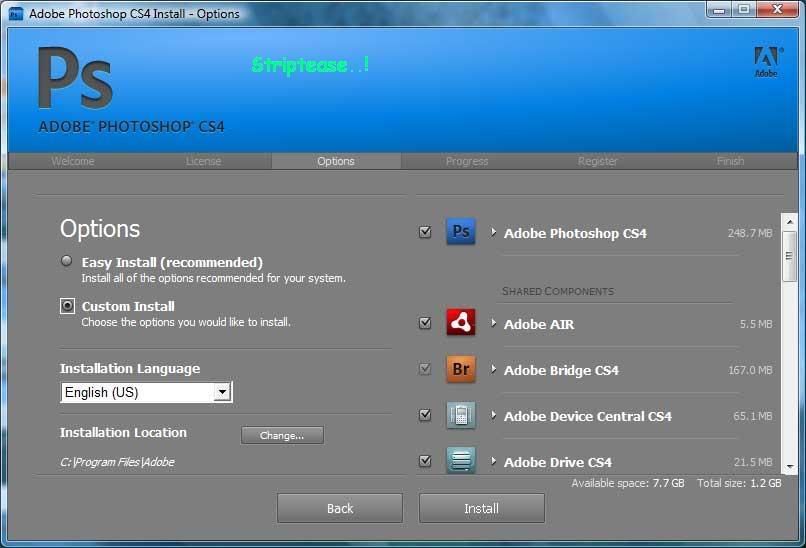Select the Options step tab
The height and width of the screenshot is (548, 806).
coord(336,161)
